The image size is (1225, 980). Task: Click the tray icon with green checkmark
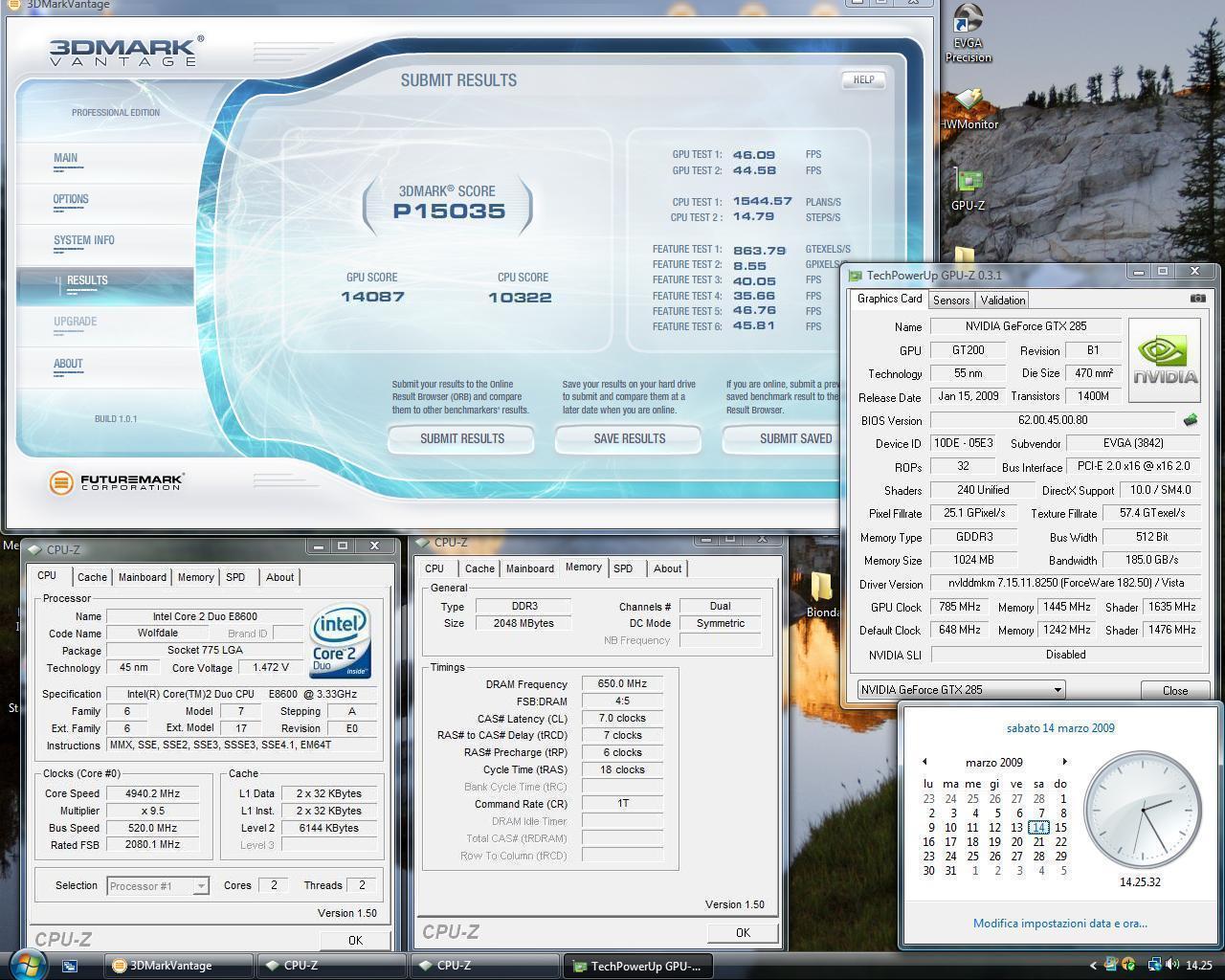click(x=1128, y=965)
